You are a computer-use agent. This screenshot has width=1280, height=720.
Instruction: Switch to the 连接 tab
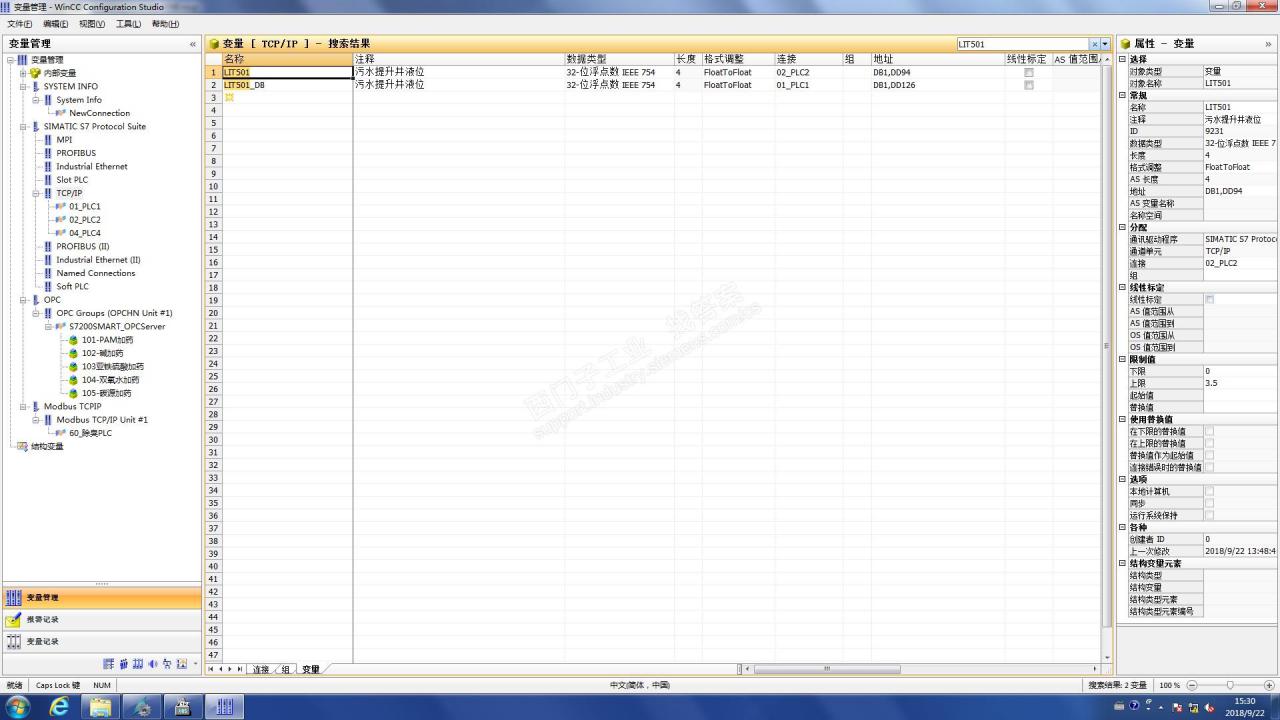[x=261, y=669]
